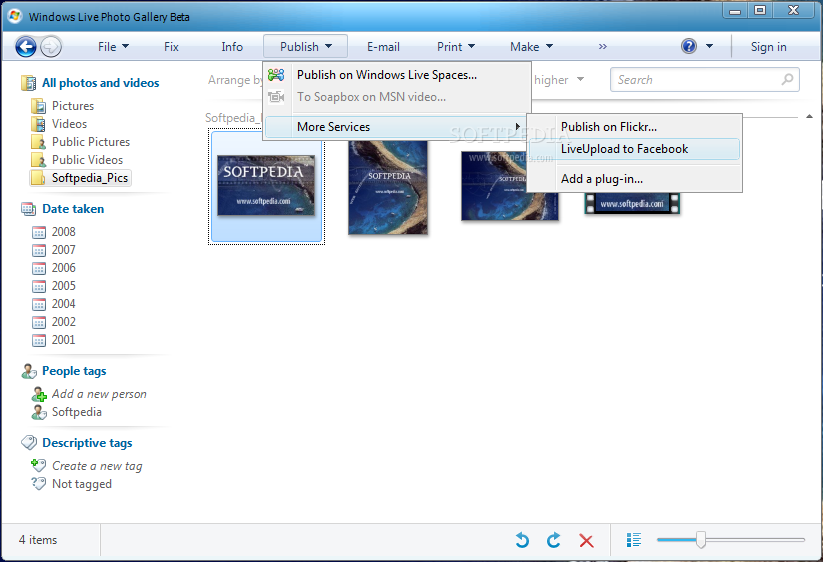Toggle the thumbnail details view icon
823x562 pixels.
[x=634, y=540]
